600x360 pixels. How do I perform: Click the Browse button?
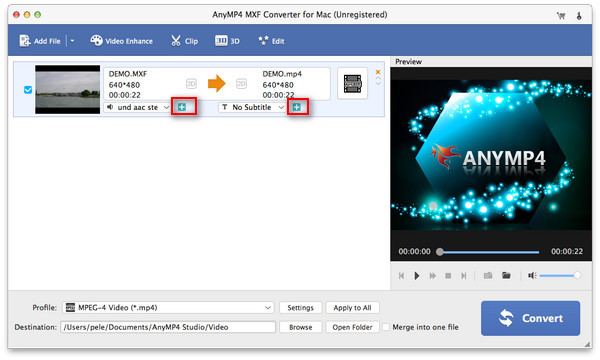(300, 327)
